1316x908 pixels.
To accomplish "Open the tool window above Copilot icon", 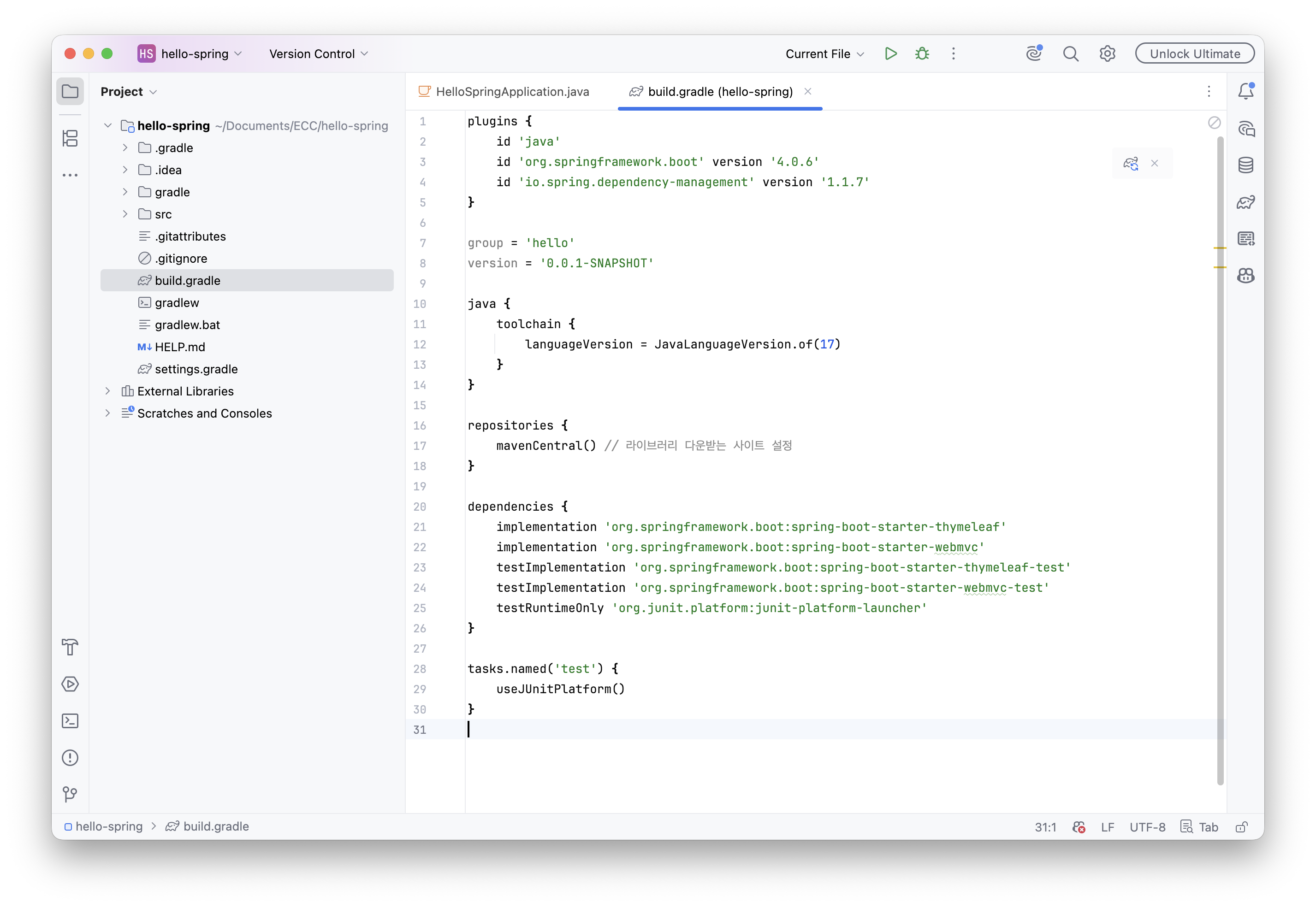I will 1246,239.
